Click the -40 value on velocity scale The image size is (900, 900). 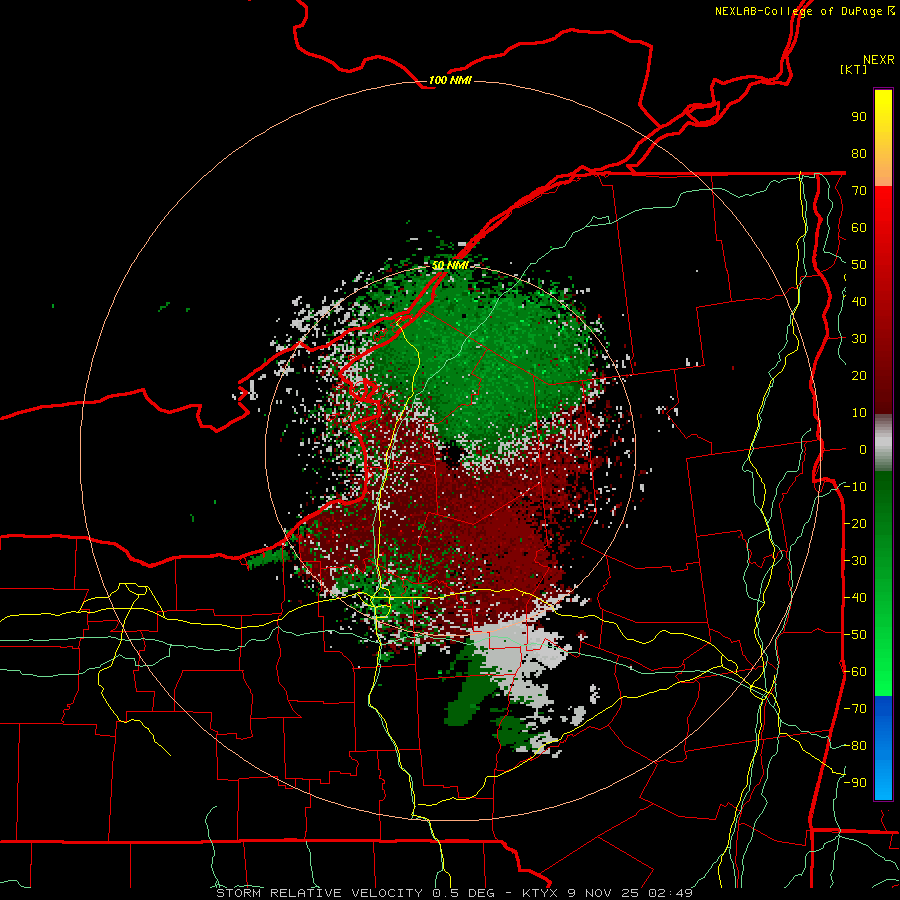click(x=855, y=598)
